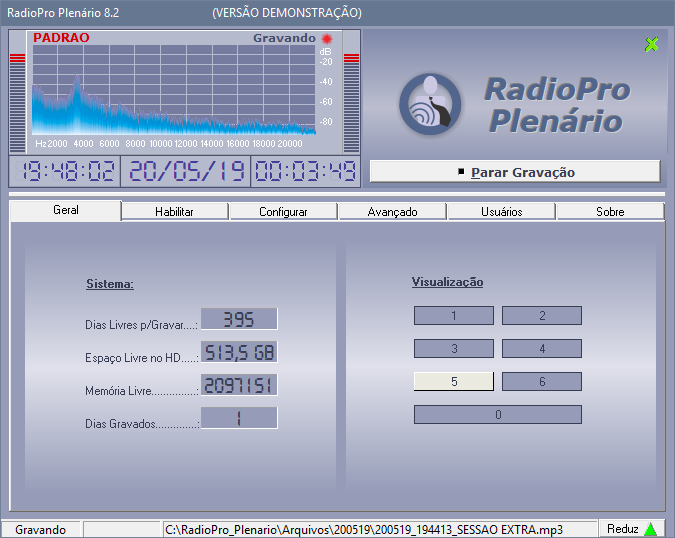
Task: Click the 00:03:49 elapsed recording time
Action: [306, 171]
